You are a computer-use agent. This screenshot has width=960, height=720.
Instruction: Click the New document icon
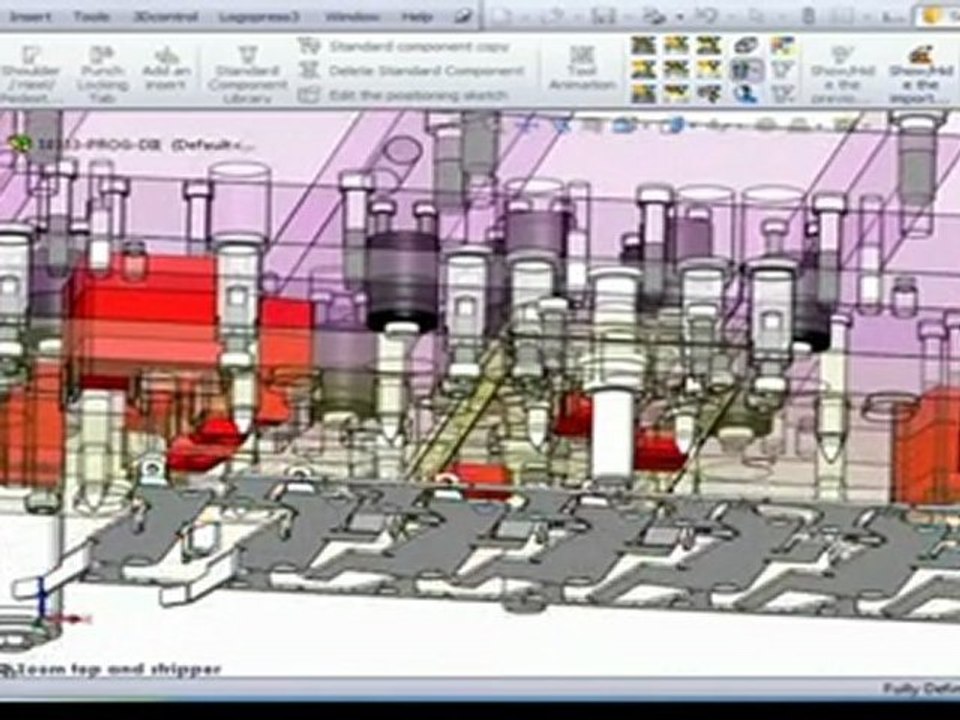click(x=501, y=17)
